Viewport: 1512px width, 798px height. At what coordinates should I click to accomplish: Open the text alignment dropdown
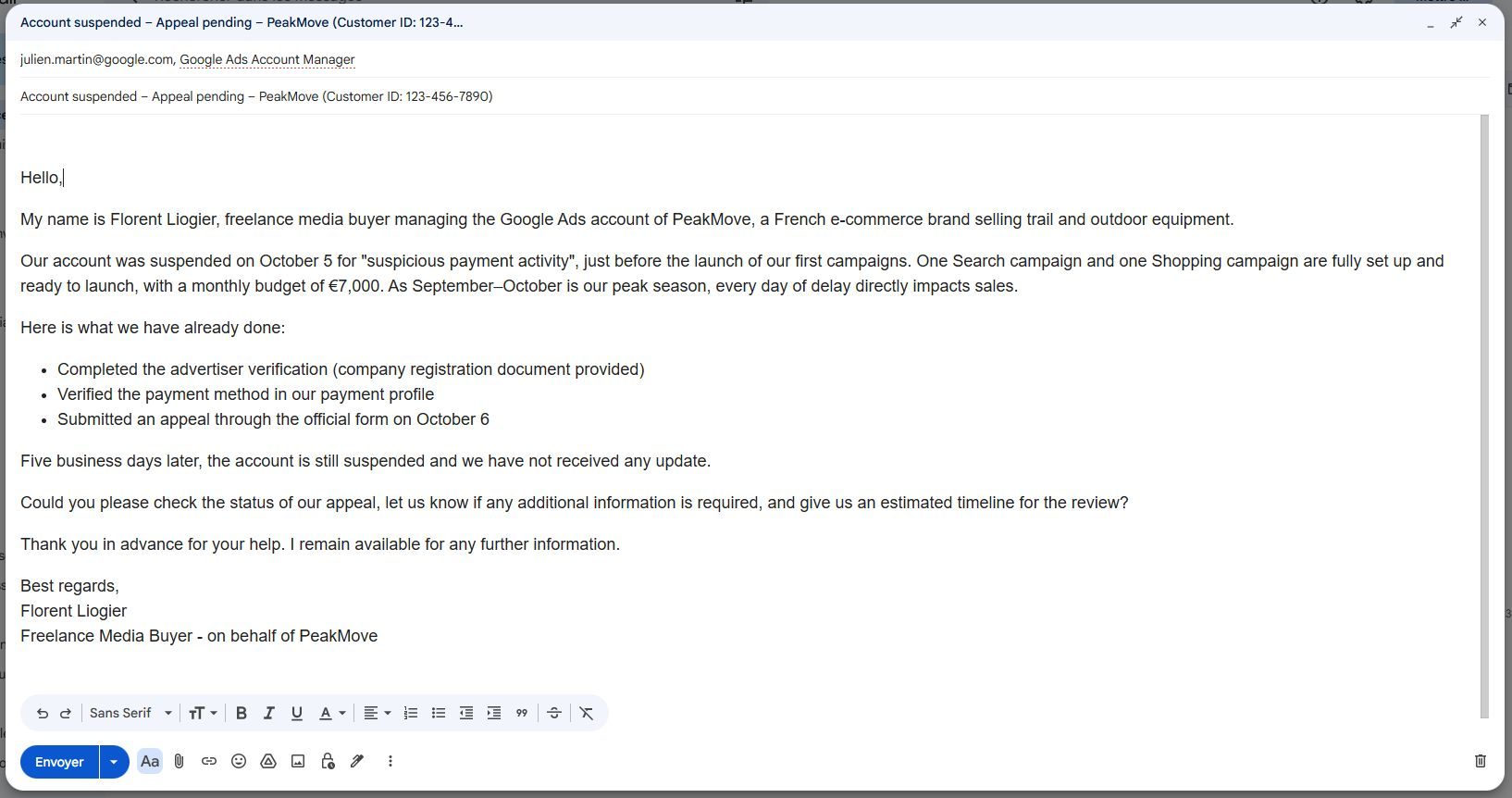tap(376, 713)
